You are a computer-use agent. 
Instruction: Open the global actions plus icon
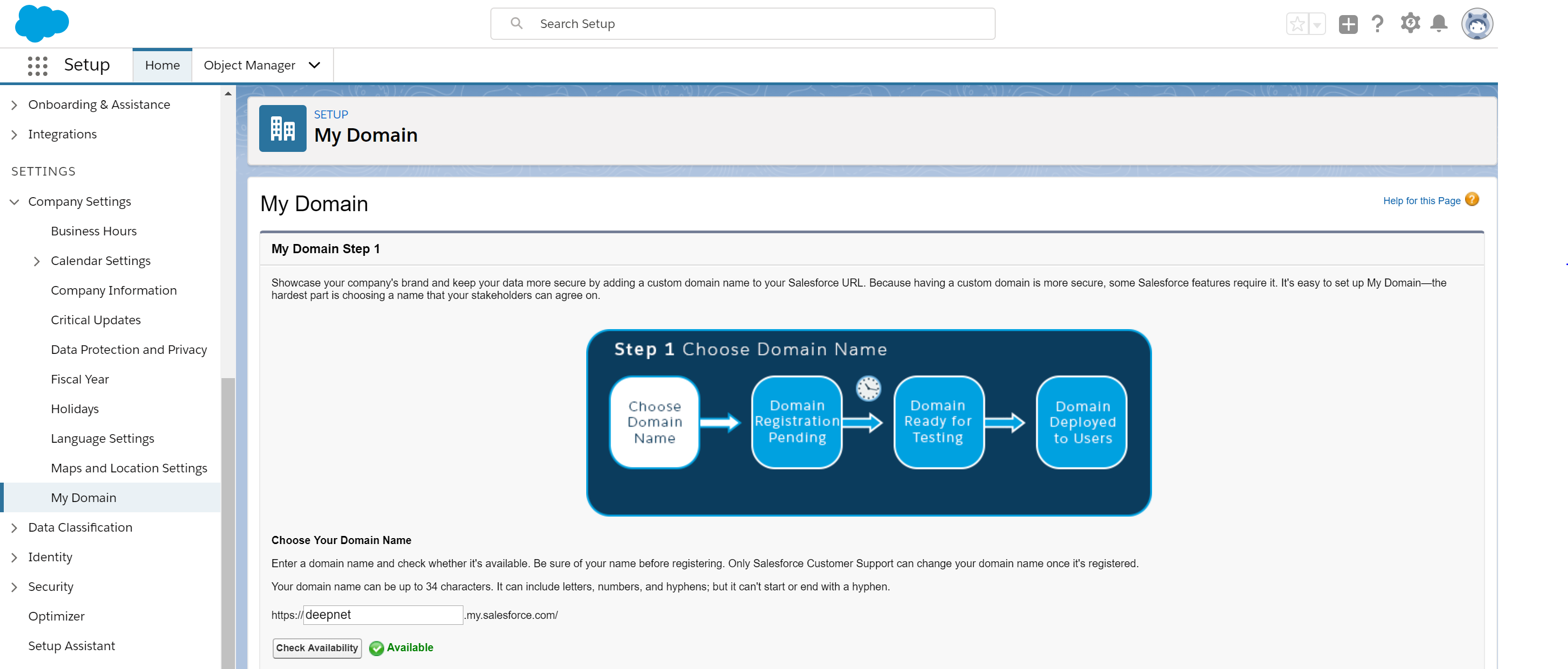point(1348,24)
